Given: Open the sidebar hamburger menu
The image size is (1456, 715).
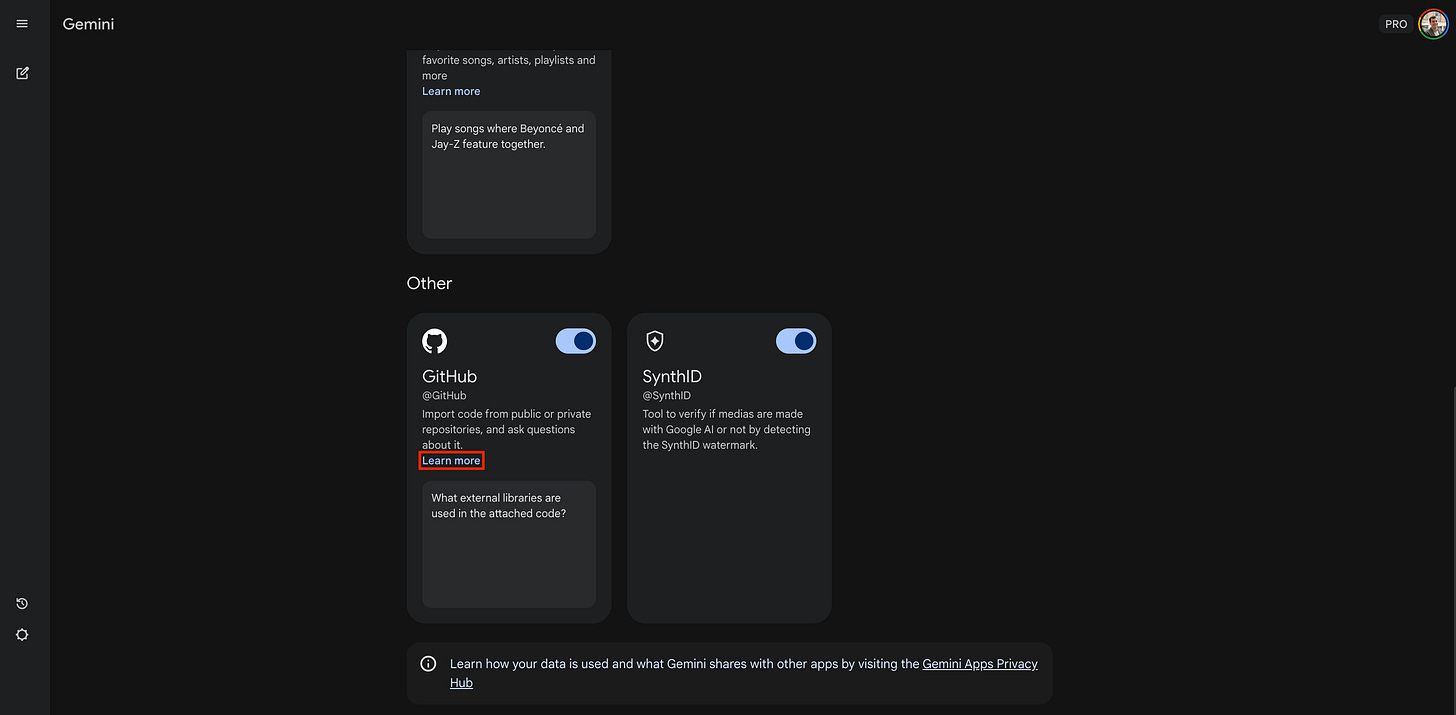Looking at the screenshot, I should (x=21, y=23).
